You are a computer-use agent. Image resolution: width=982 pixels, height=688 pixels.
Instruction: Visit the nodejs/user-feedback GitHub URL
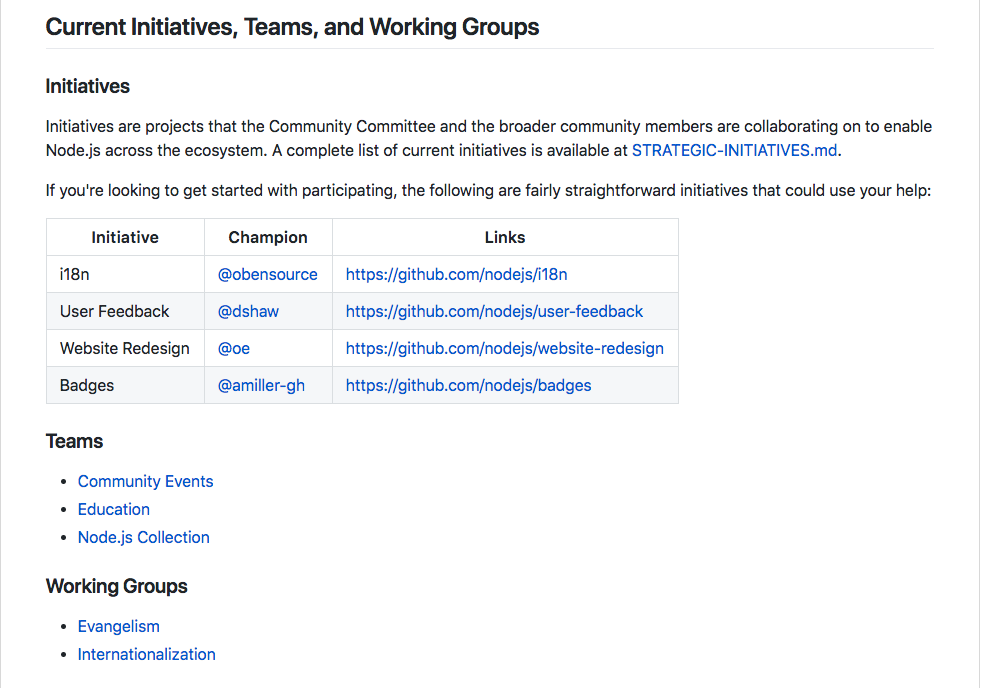494,311
